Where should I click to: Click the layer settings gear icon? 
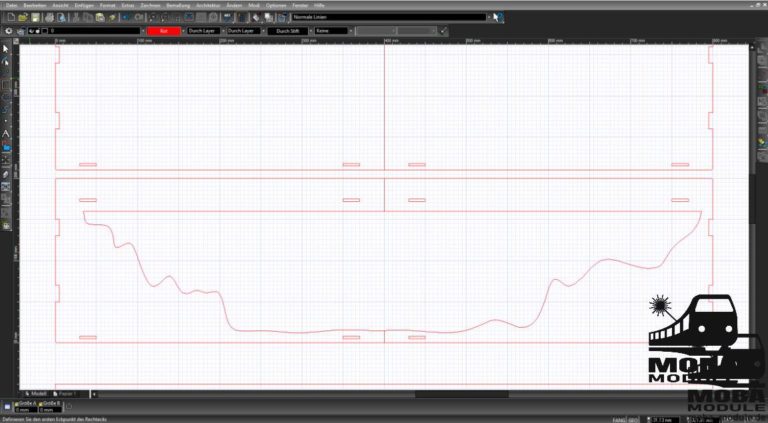[x=8, y=31]
